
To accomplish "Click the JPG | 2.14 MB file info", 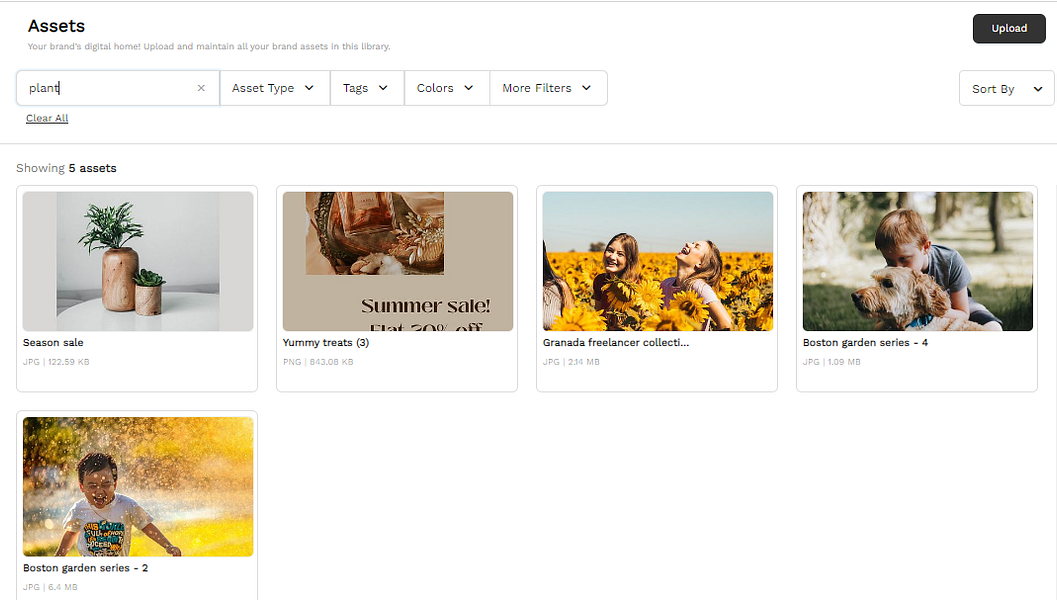I will (x=571, y=362).
